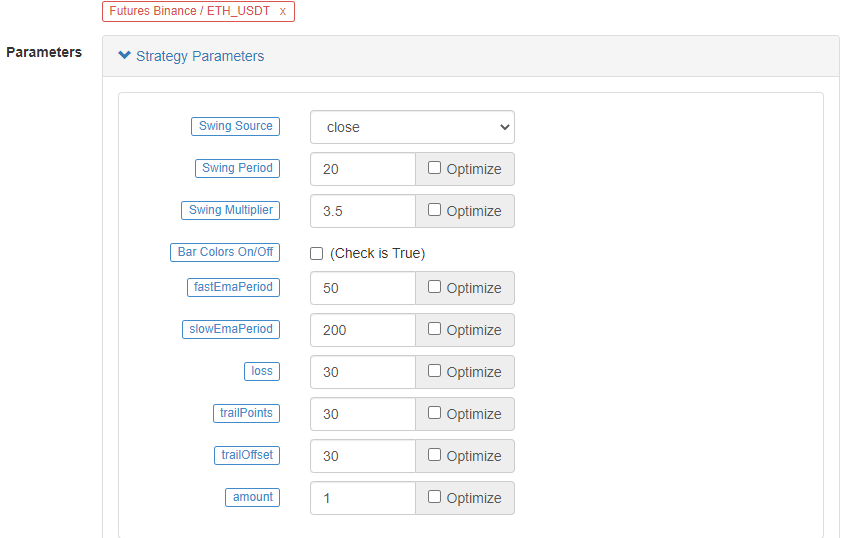Tick Optimize for slowEmaPeriod
Image resolution: width=850 pixels, height=538 pixels.
coord(434,329)
